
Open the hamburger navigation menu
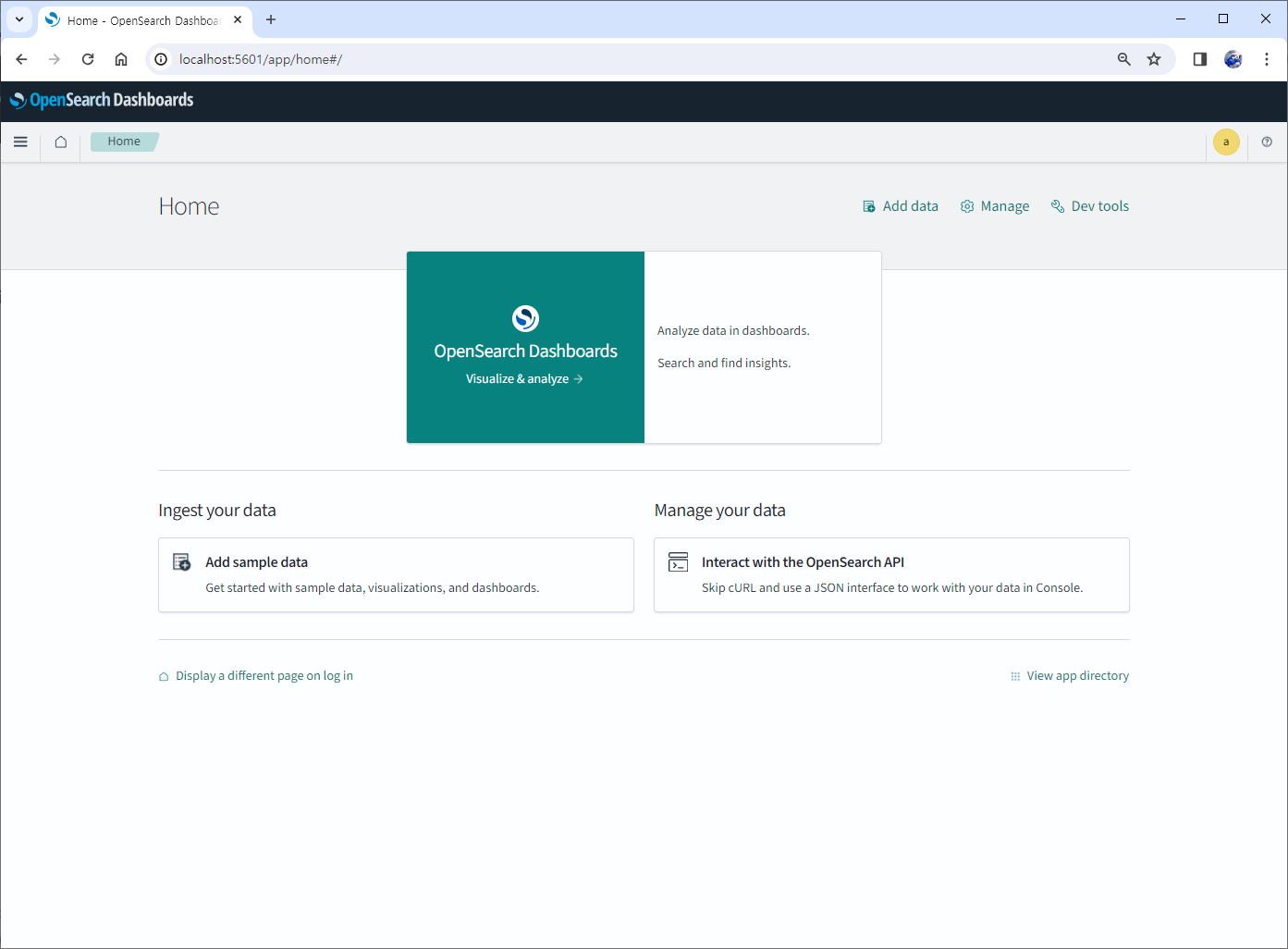[20, 142]
